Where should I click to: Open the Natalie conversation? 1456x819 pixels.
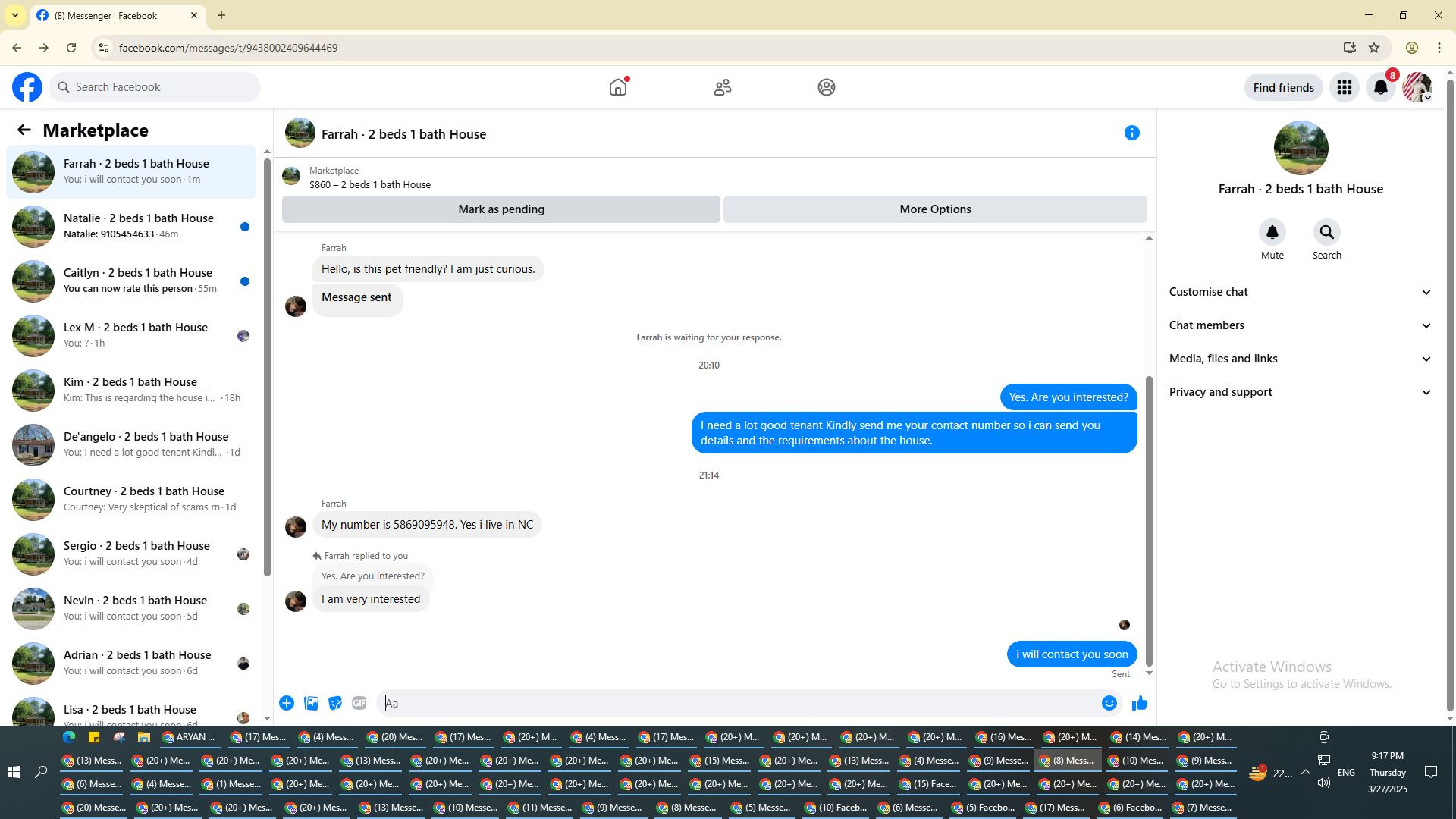(x=130, y=226)
